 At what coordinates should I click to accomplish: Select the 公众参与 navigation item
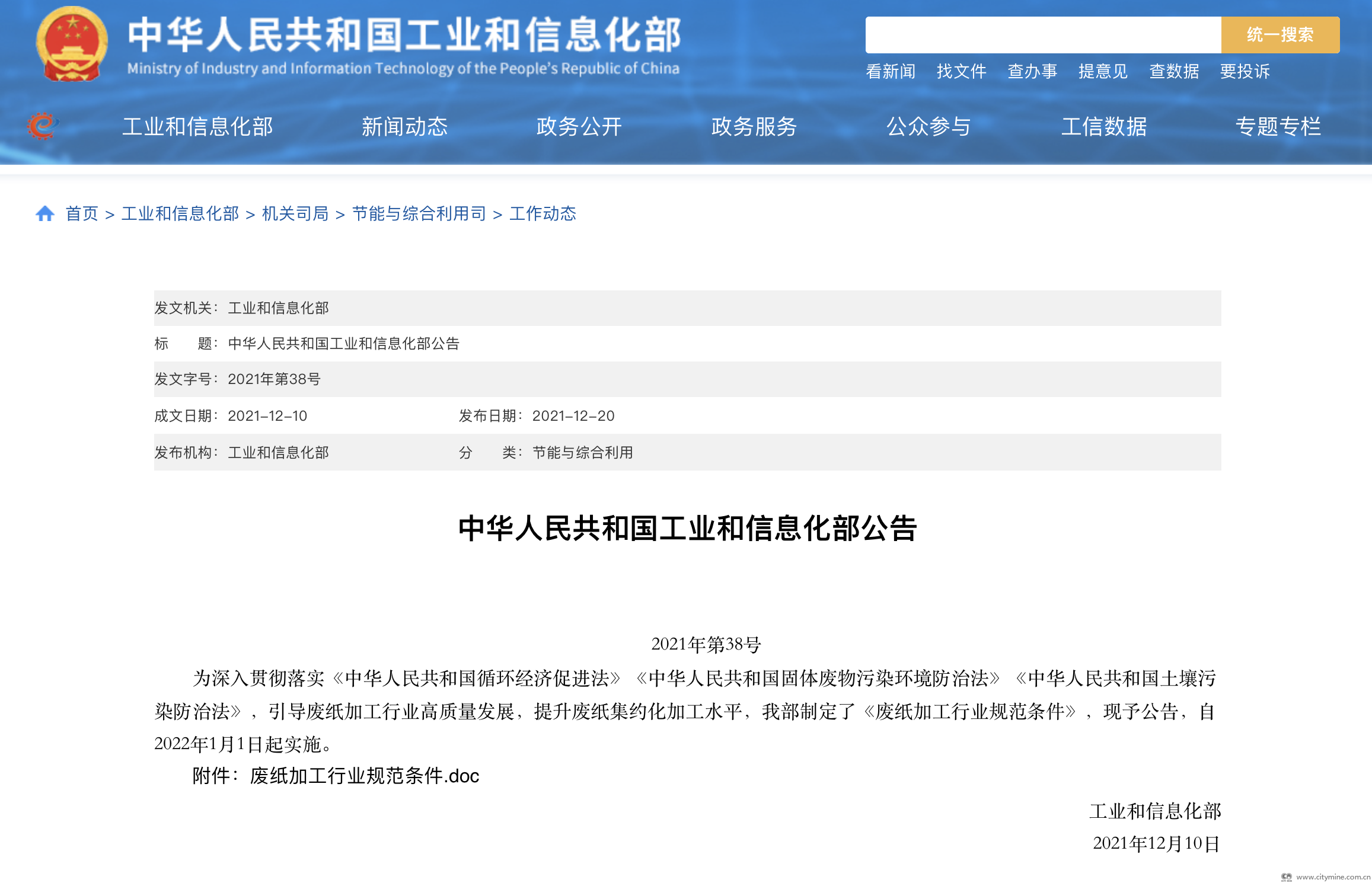[929, 126]
